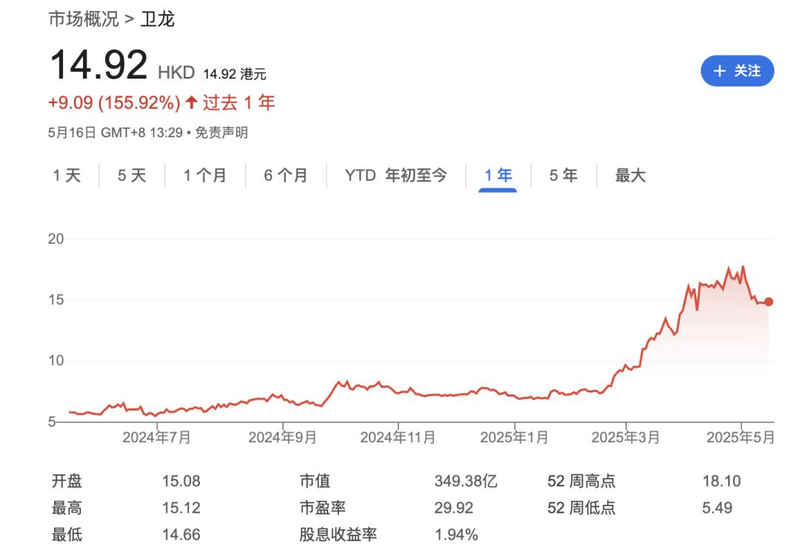Screen dimensions: 800x550
Task: Click the blue 关注 follow button
Action: [737, 71]
